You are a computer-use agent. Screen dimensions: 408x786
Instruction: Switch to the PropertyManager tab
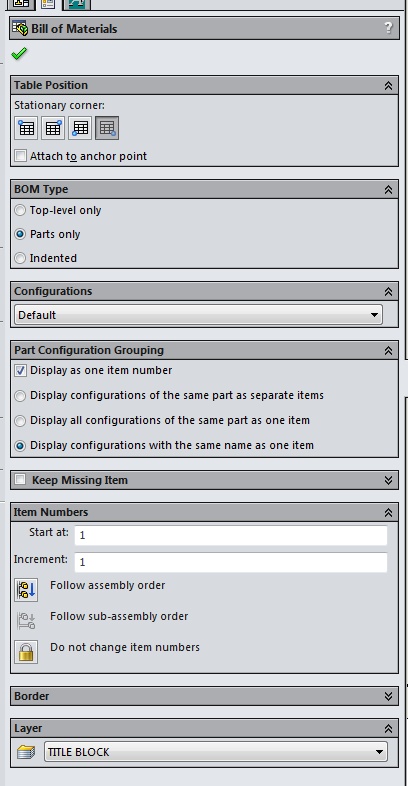point(47,4)
